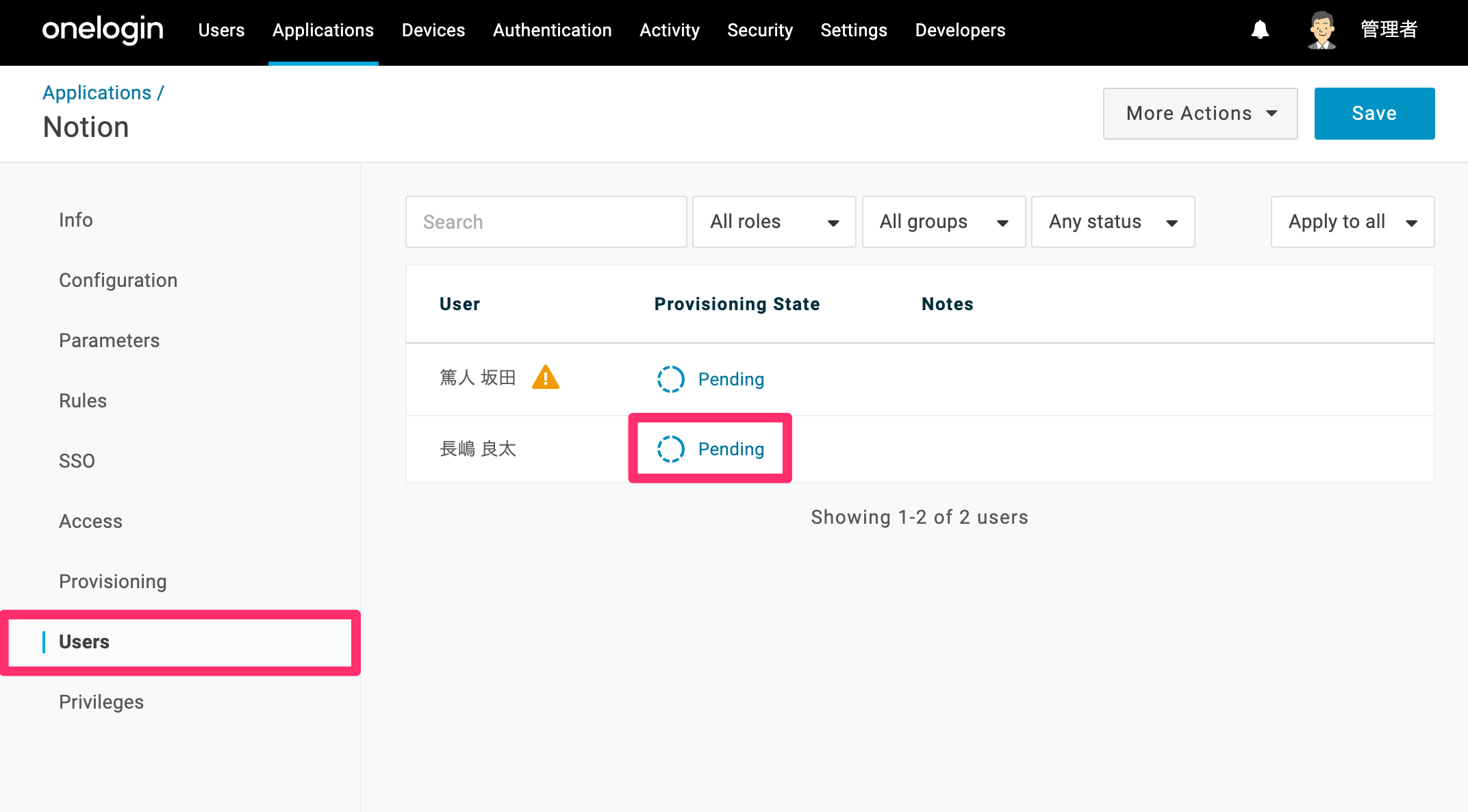Open the Devices menu in top navigation

(x=433, y=30)
